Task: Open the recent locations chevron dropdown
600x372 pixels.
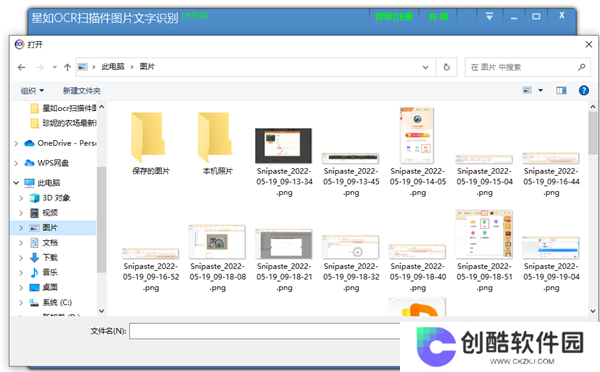Action: coord(54,67)
